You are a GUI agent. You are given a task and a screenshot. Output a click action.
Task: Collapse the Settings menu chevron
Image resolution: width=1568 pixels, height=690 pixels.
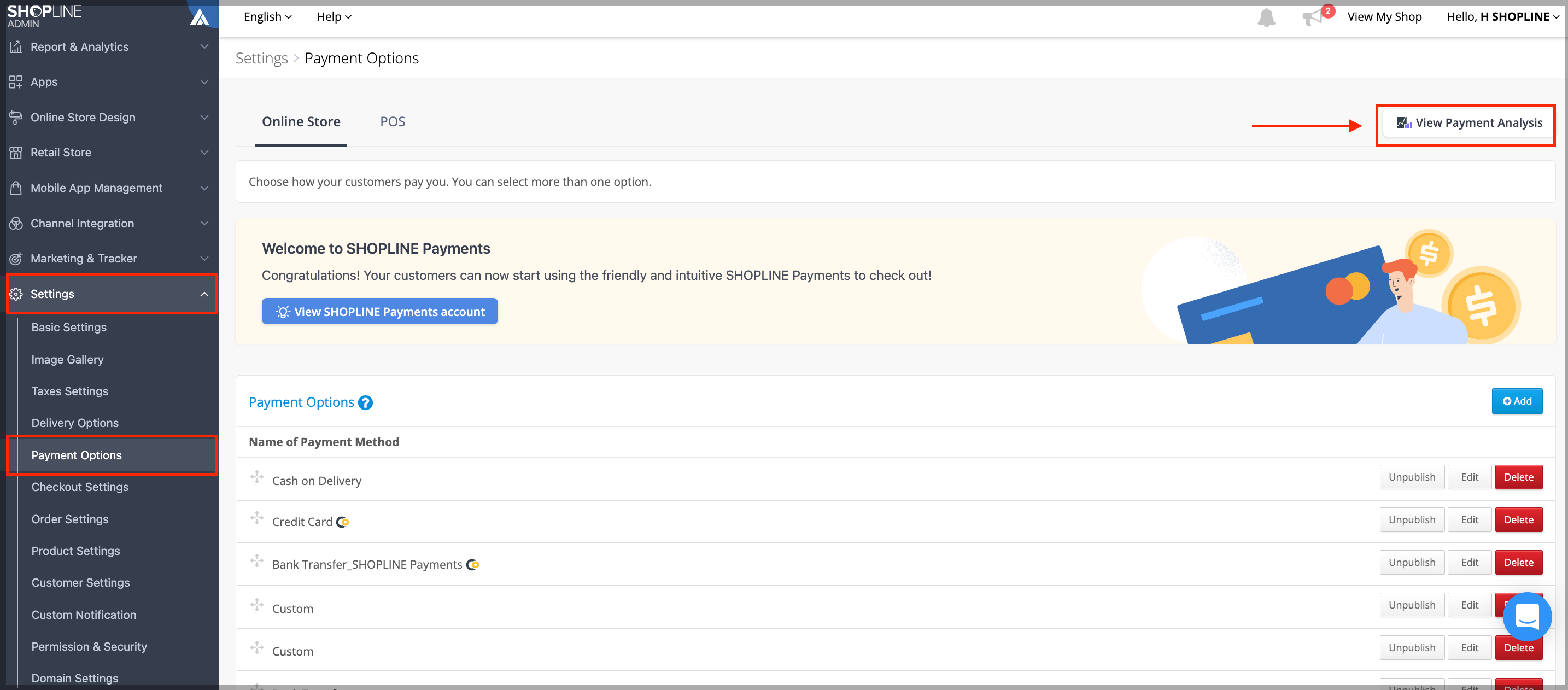[x=204, y=294]
